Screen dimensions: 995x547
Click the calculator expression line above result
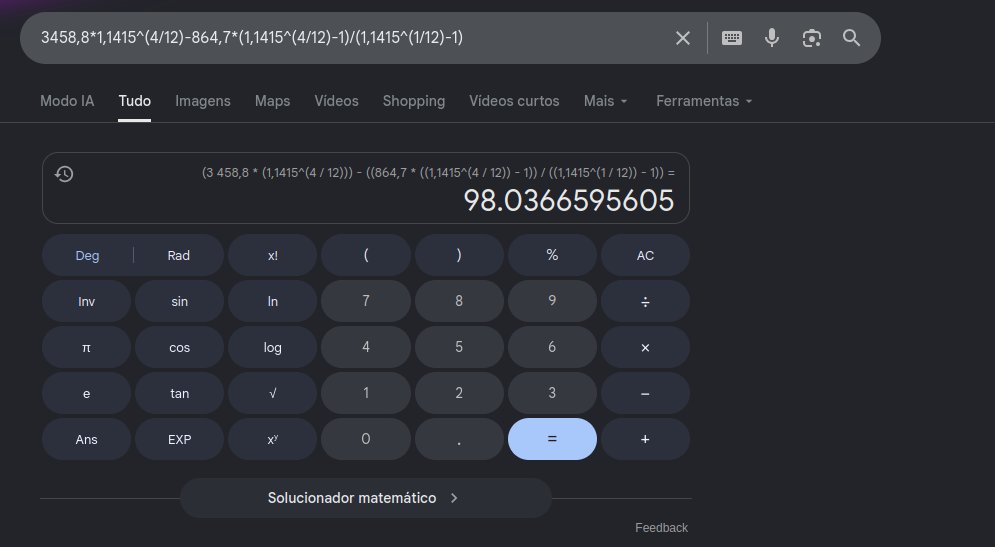[438, 173]
